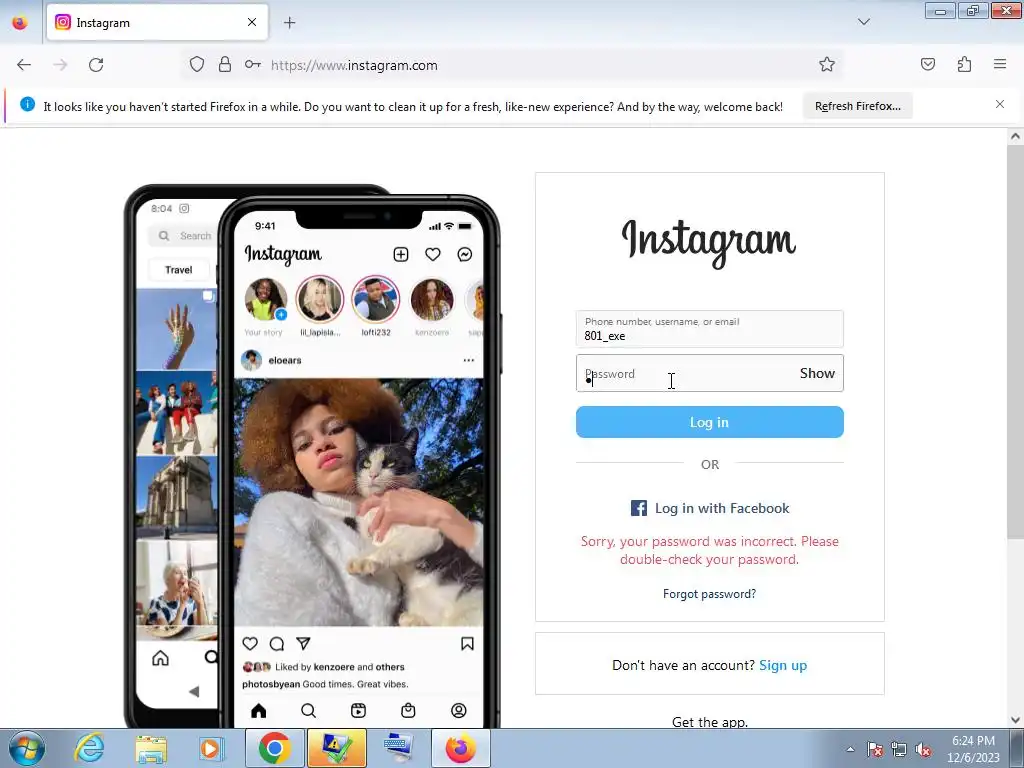Dismiss the Firefox refresh notification bar

click(x=1000, y=104)
